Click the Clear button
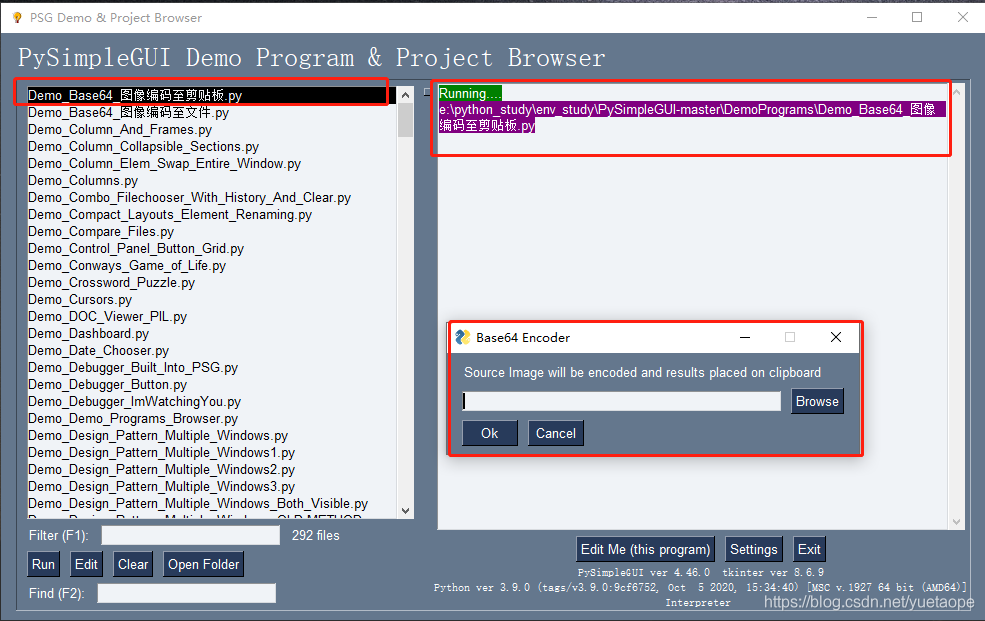Image resolution: width=985 pixels, height=621 pixels. click(x=133, y=564)
